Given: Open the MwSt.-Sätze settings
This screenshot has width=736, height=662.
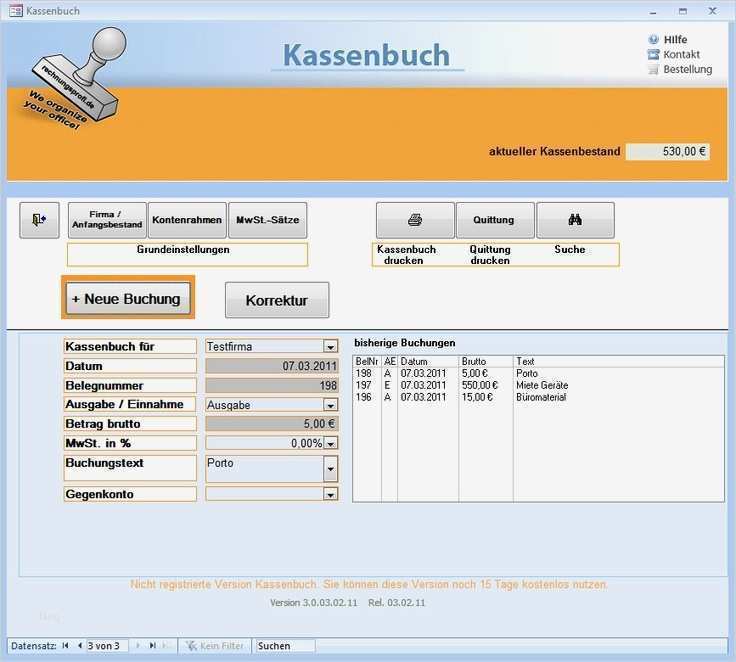Looking at the screenshot, I should tap(268, 220).
